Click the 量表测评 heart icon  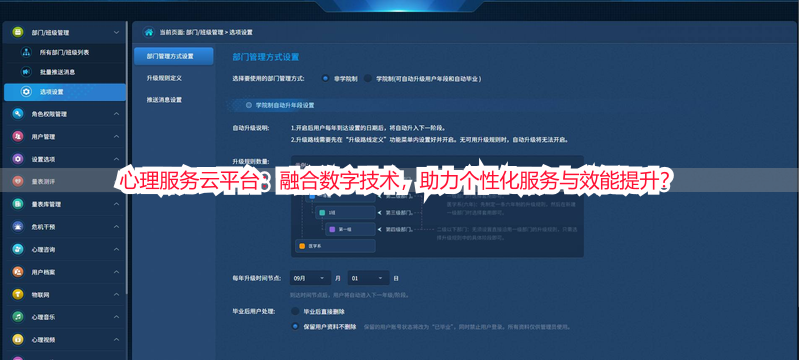point(18,181)
